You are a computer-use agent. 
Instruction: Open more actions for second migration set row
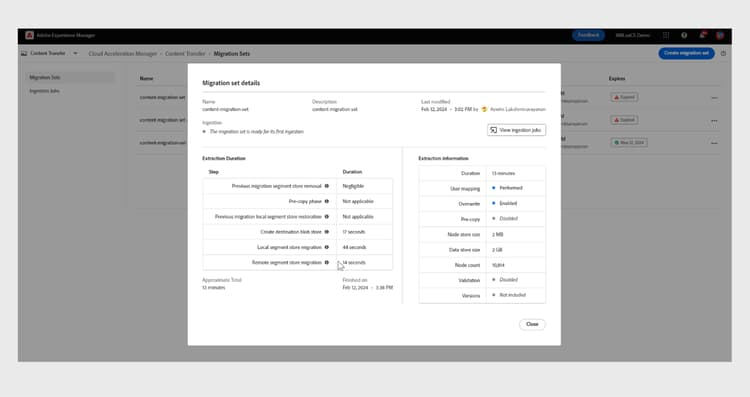[x=714, y=121]
